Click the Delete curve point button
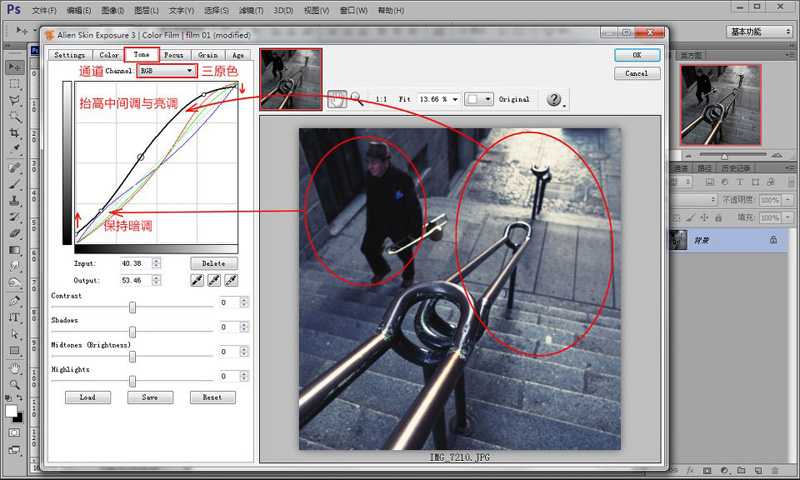 214,263
